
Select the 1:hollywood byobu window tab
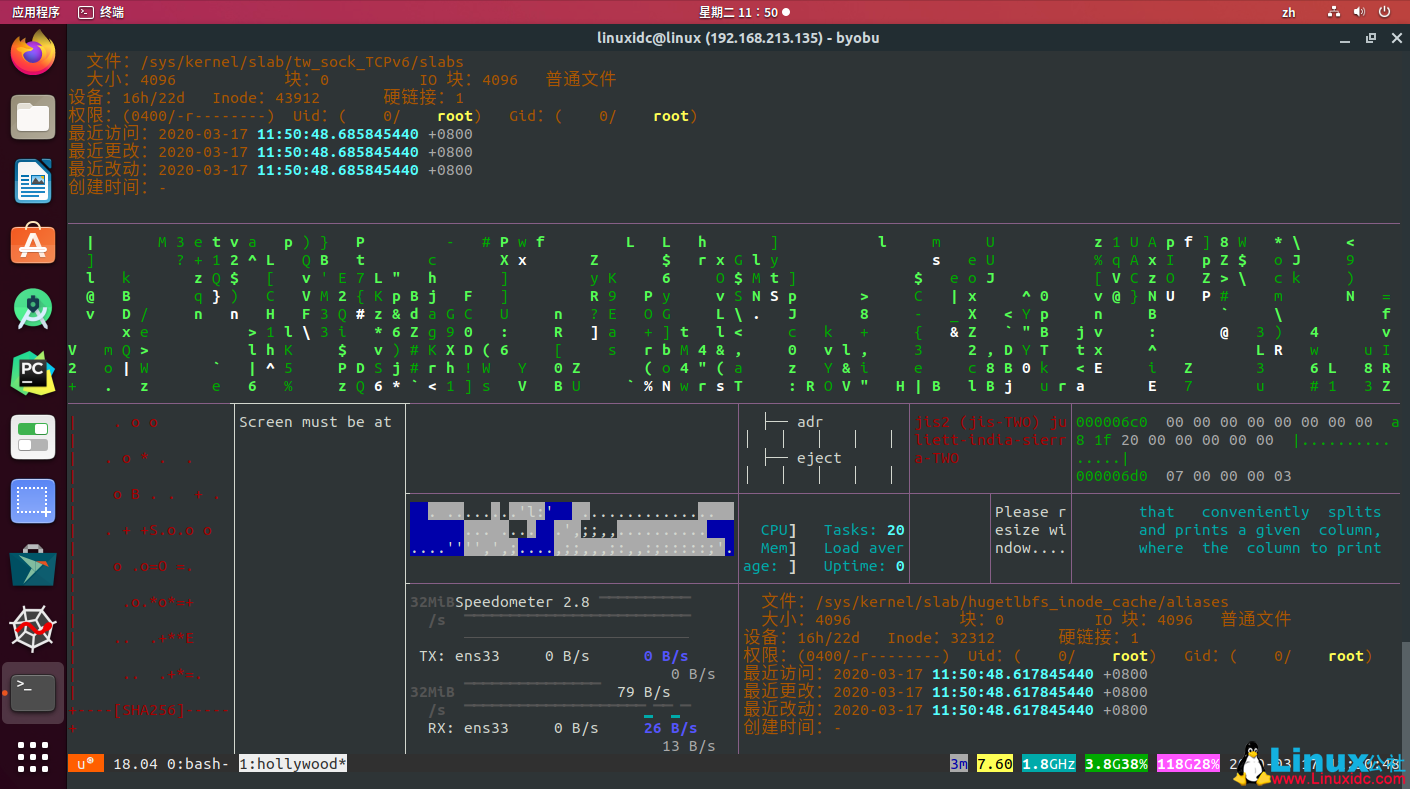[292, 764]
